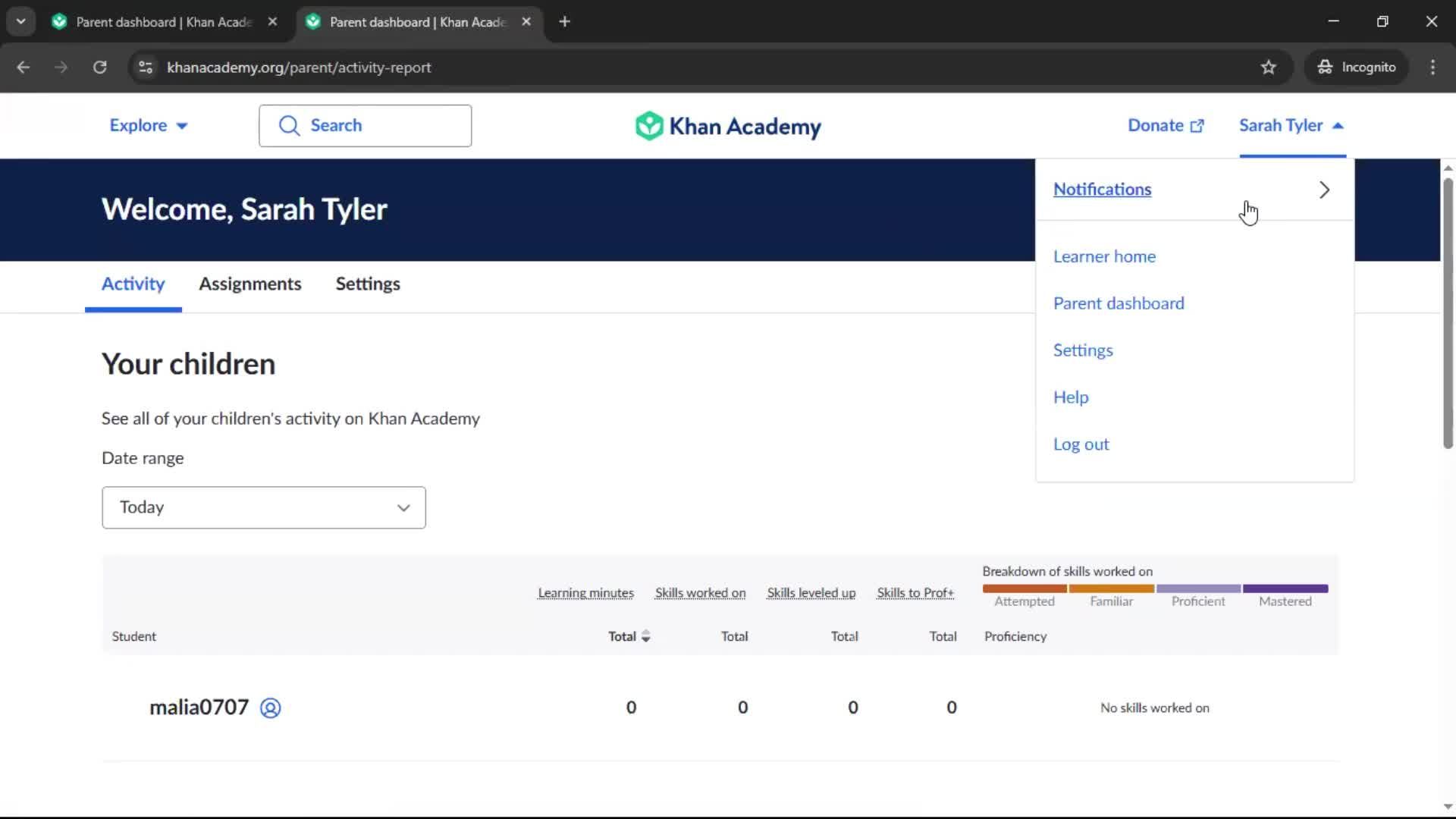This screenshot has height=819, width=1456.
Task: Click 'Breakdown of skills worked on' label
Action: [x=1067, y=572]
